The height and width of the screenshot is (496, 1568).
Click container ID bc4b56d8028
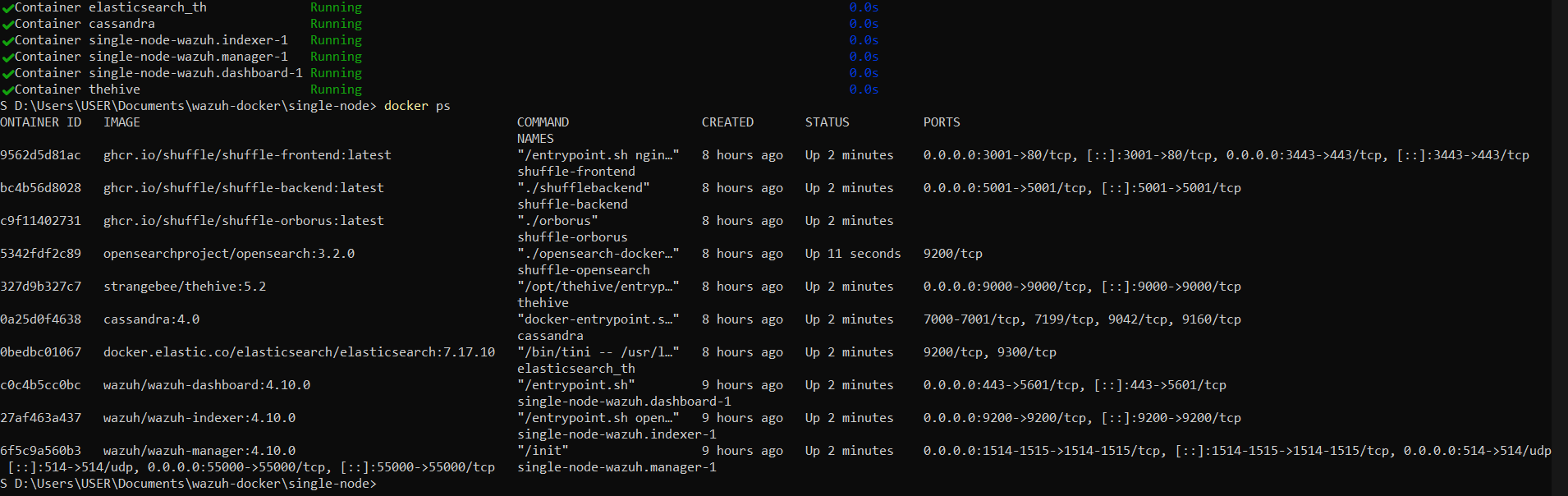coord(40,188)
